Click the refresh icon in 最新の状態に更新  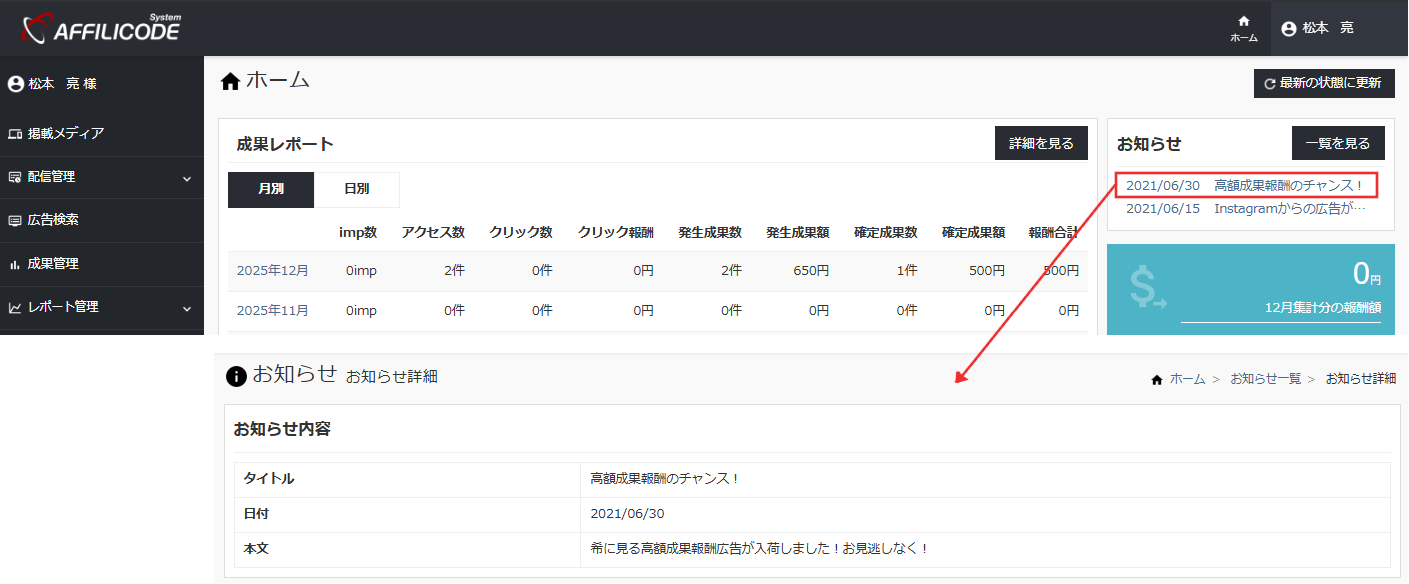click(x=1270, y=83)
